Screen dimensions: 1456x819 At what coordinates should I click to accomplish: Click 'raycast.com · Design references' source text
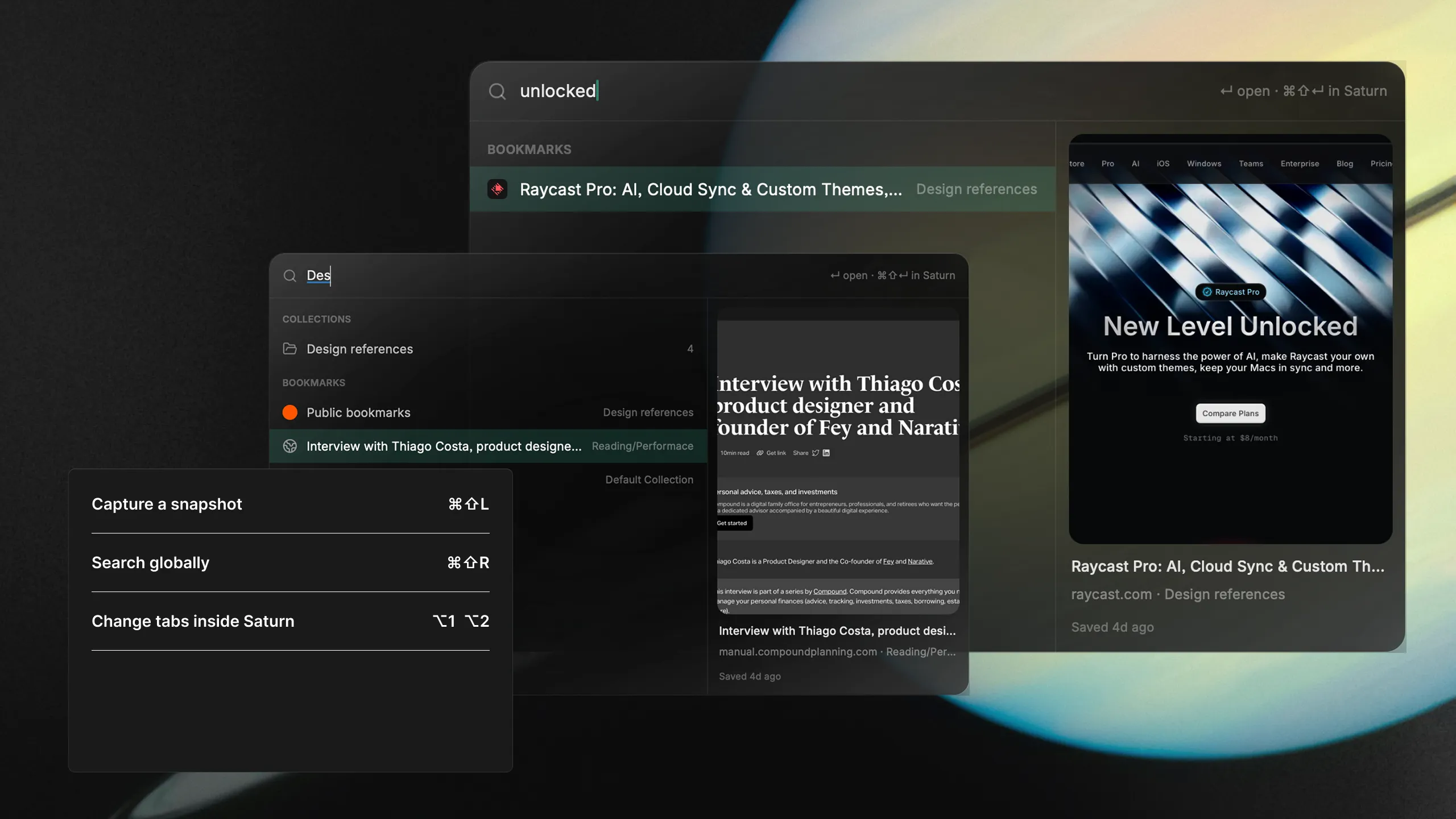coord(1178,594)
